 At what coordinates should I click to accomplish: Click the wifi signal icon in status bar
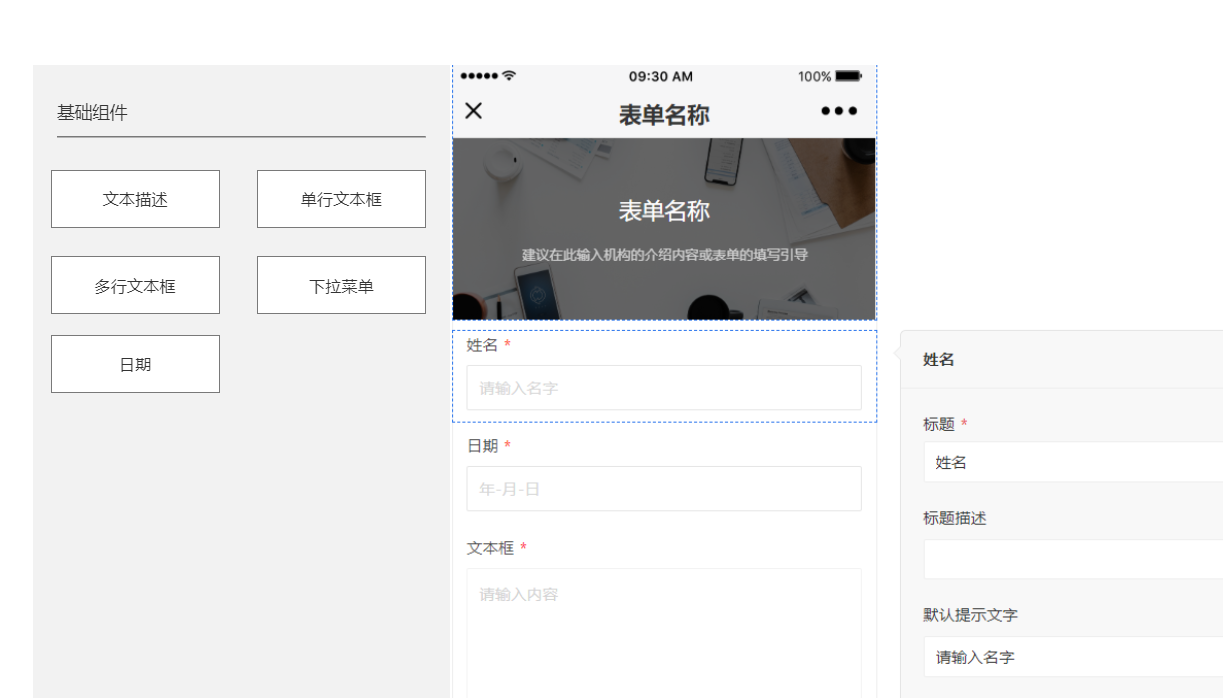[x=509, y=76]
